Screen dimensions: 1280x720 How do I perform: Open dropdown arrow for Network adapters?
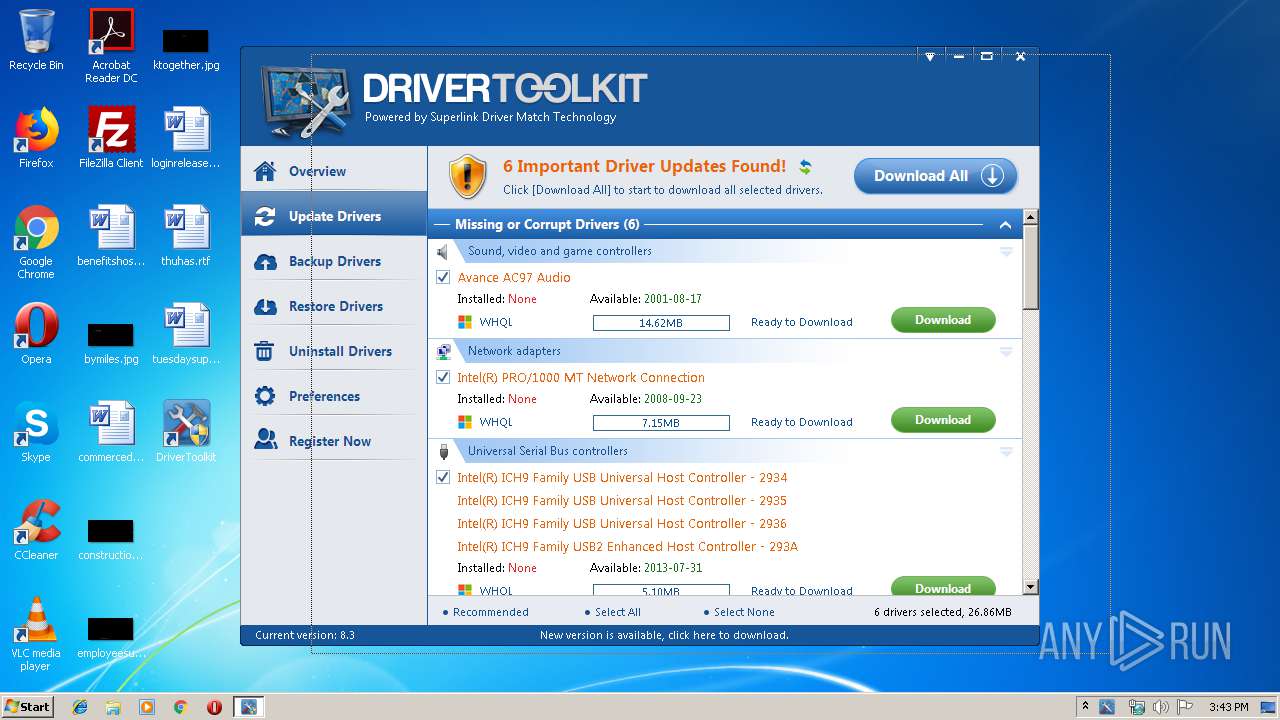point(1006,351)
